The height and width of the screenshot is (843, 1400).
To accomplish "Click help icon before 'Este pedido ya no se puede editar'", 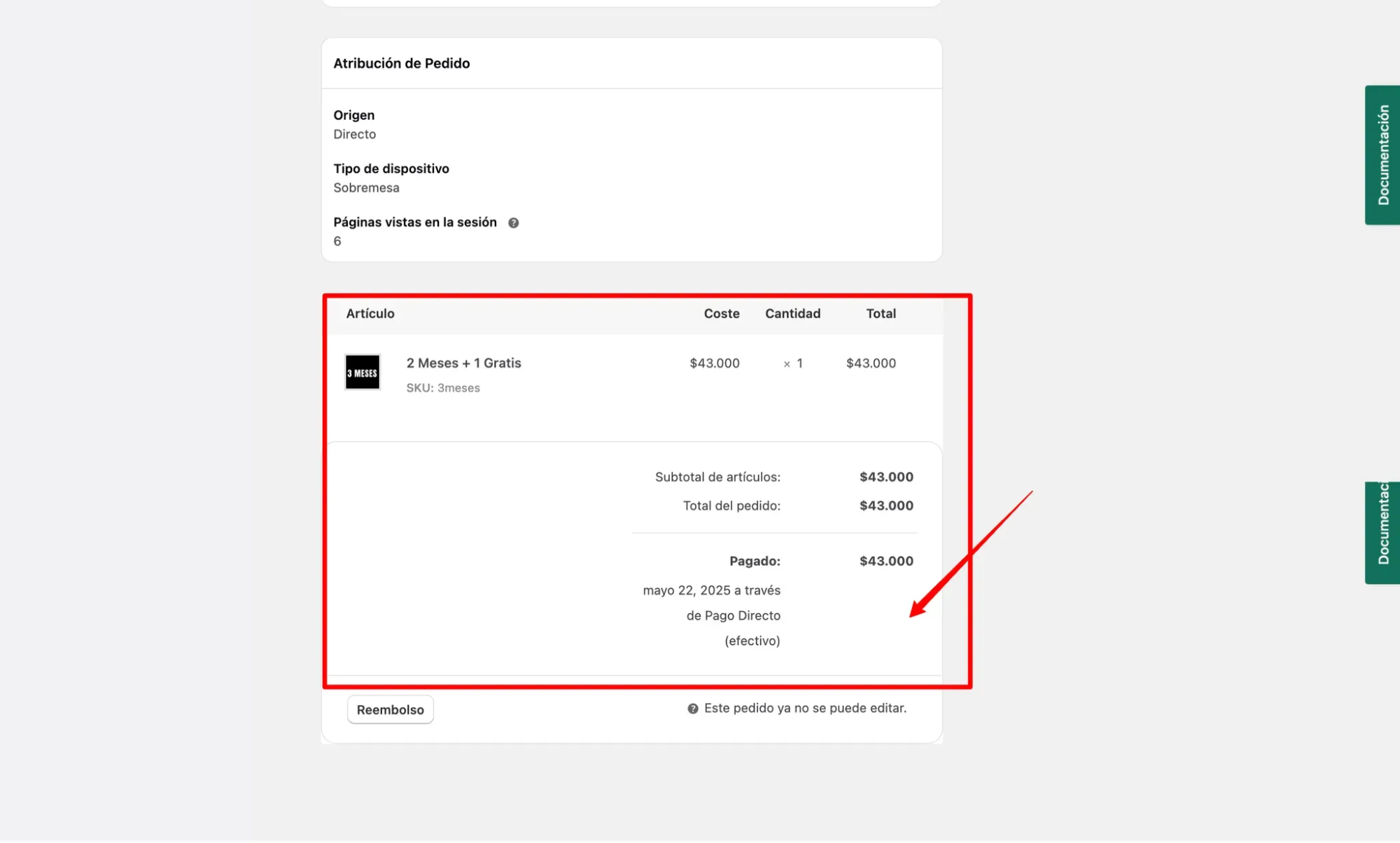I will pyautogui.click(x=692, y=709).
